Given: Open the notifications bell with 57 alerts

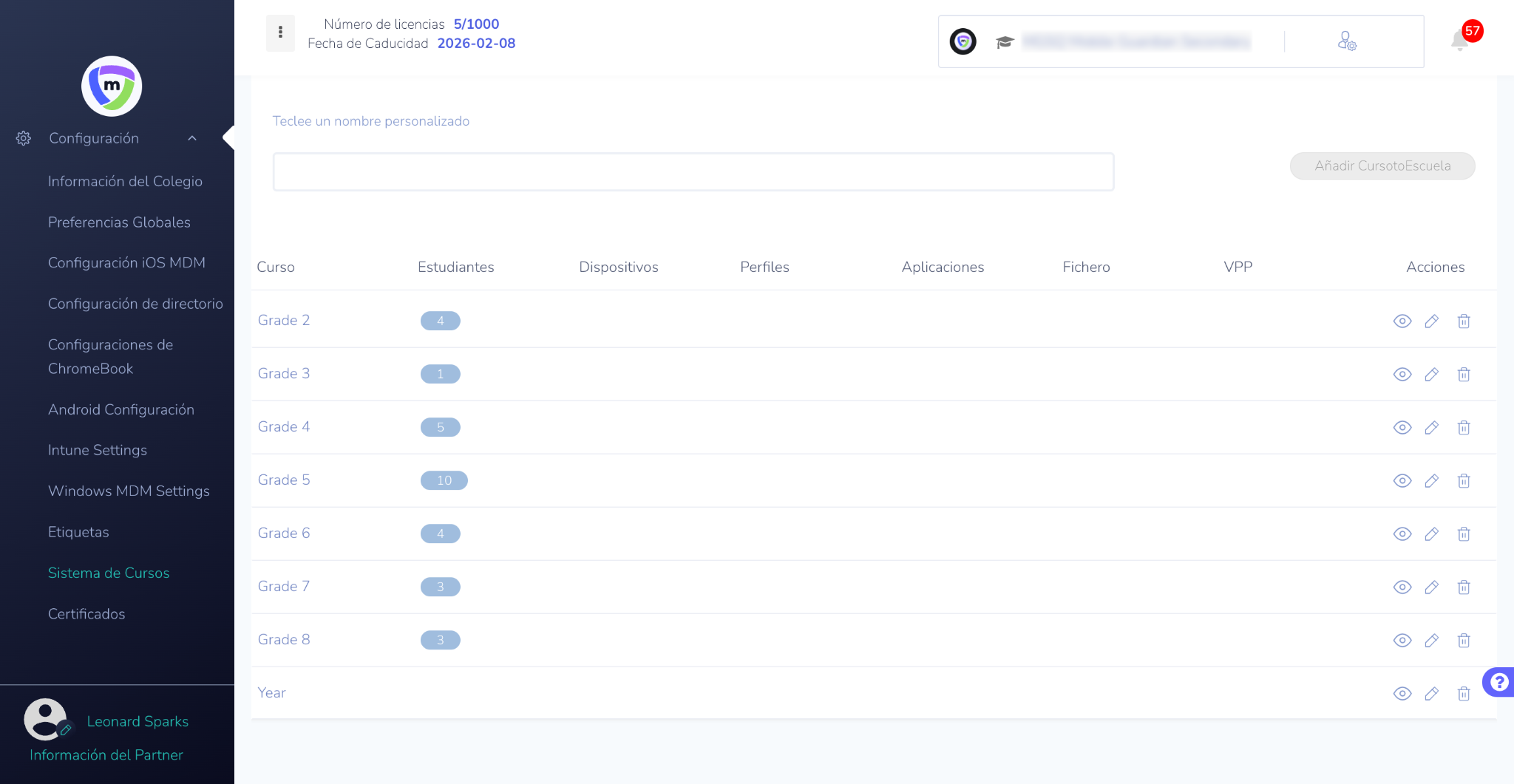Looking at the screenshot, I should pos(1460,40).
